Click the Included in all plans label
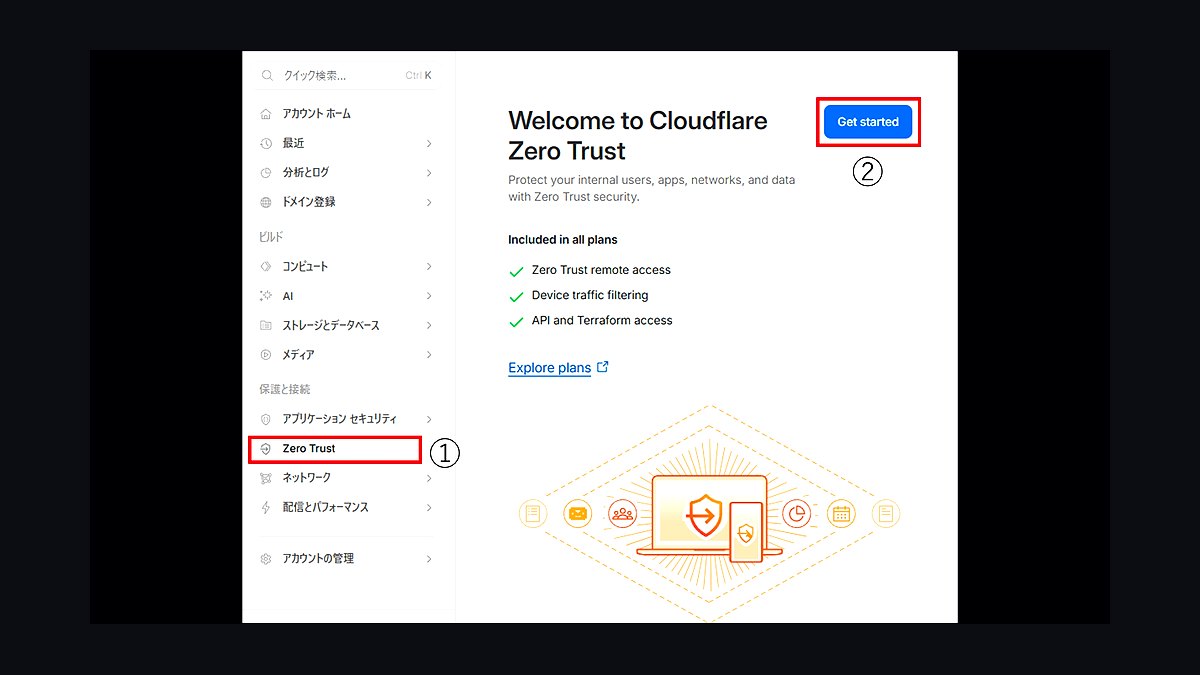 tap(563, 240)
